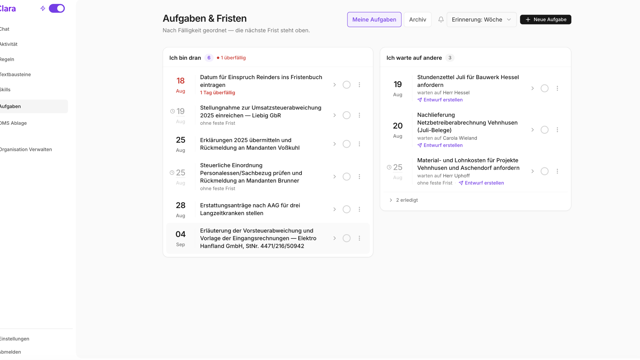The height and width of the screenshot is (360, 640).
Task: Open Aktivität in sidebar
Action: pyautogui.click(x=9, y=44)
